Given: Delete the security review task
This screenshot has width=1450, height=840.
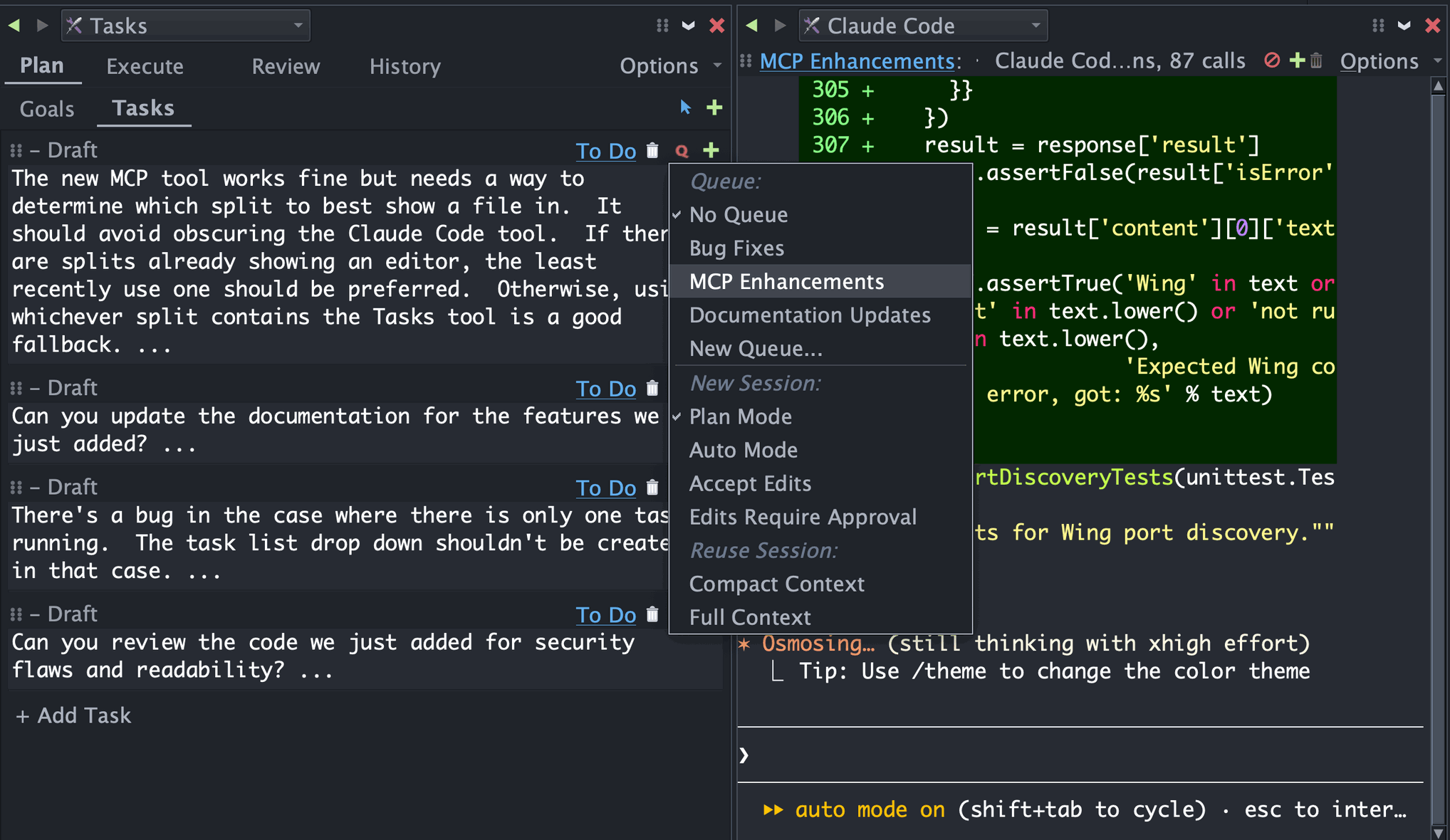Looking at the screenshot, I should point(652,614).
